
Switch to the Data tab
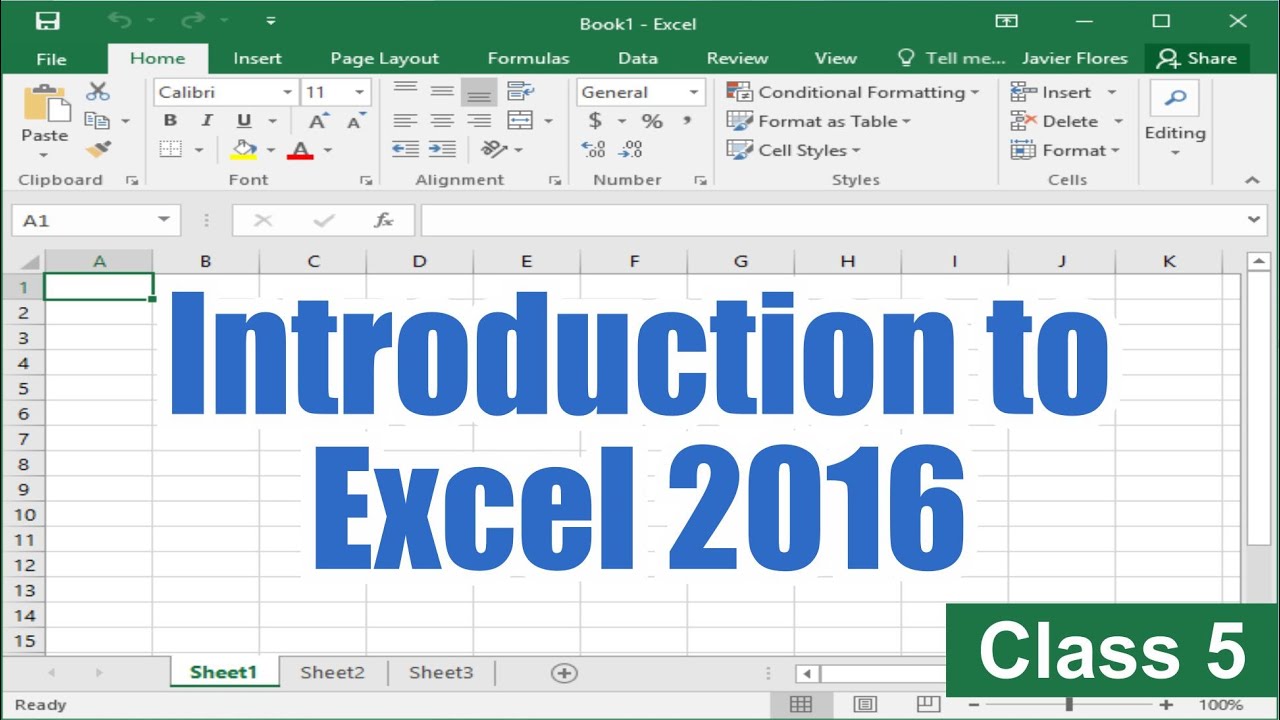point(638,58)
